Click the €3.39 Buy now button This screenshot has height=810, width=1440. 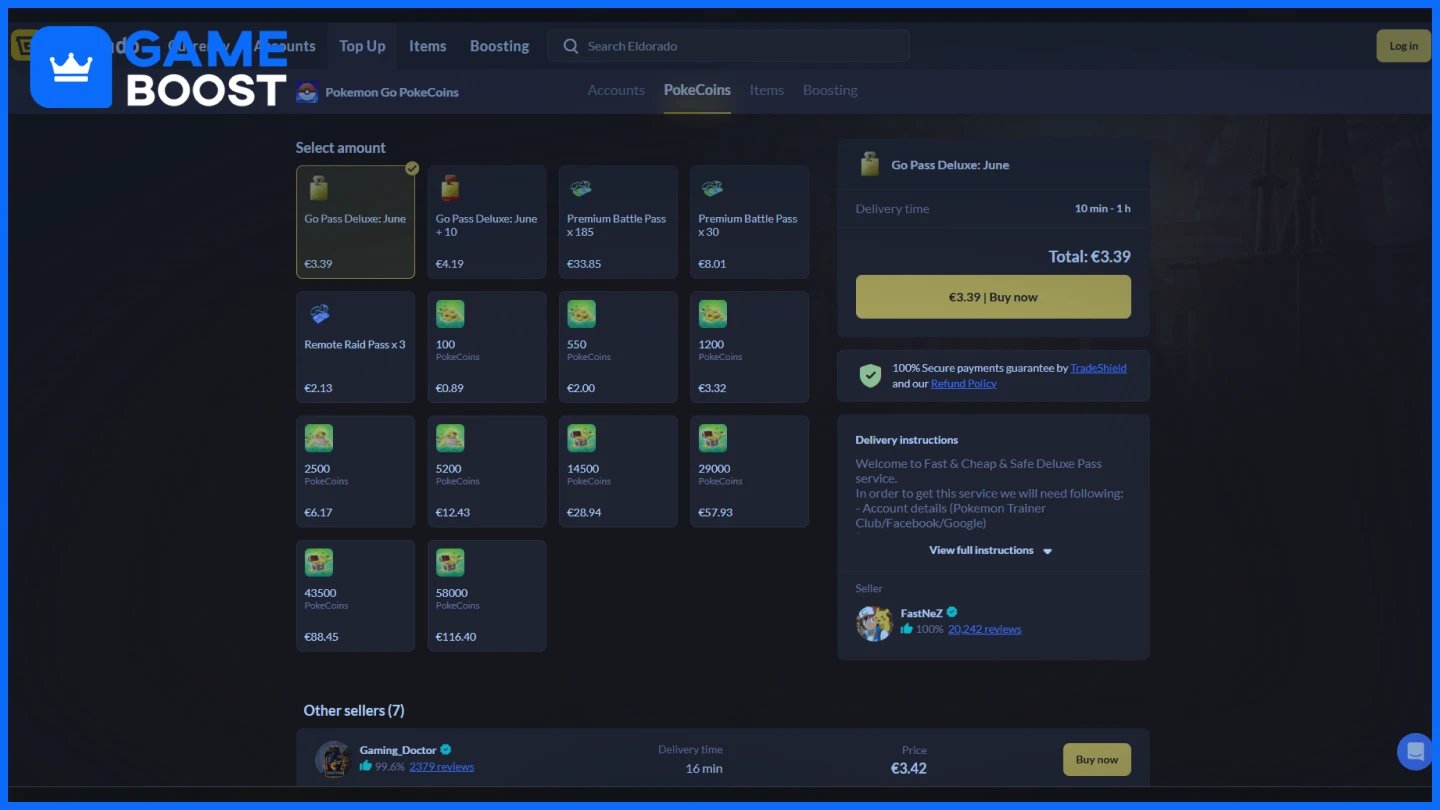click(993, 297)
